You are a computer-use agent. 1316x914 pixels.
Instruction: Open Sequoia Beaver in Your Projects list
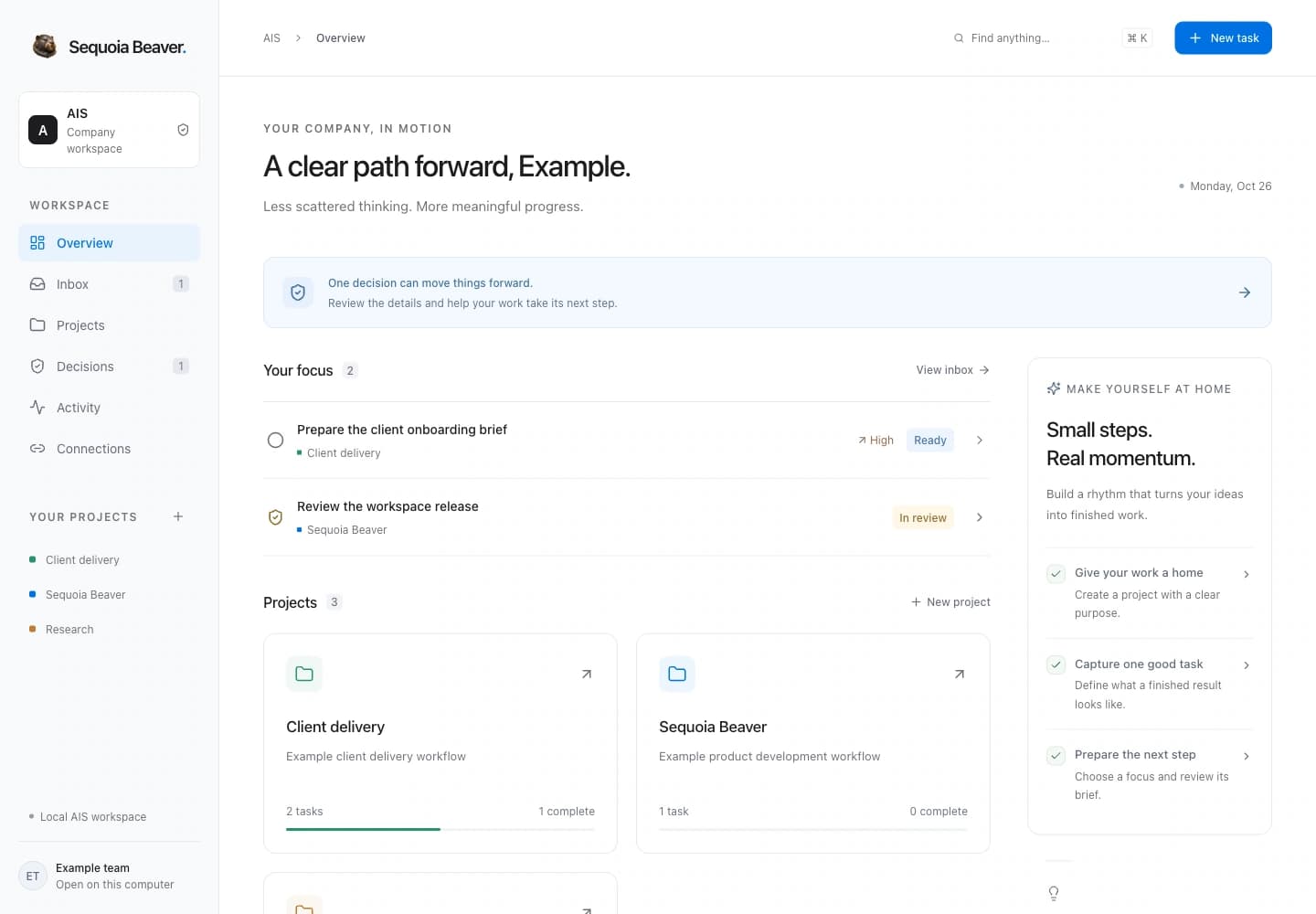(x=109, y=595)
